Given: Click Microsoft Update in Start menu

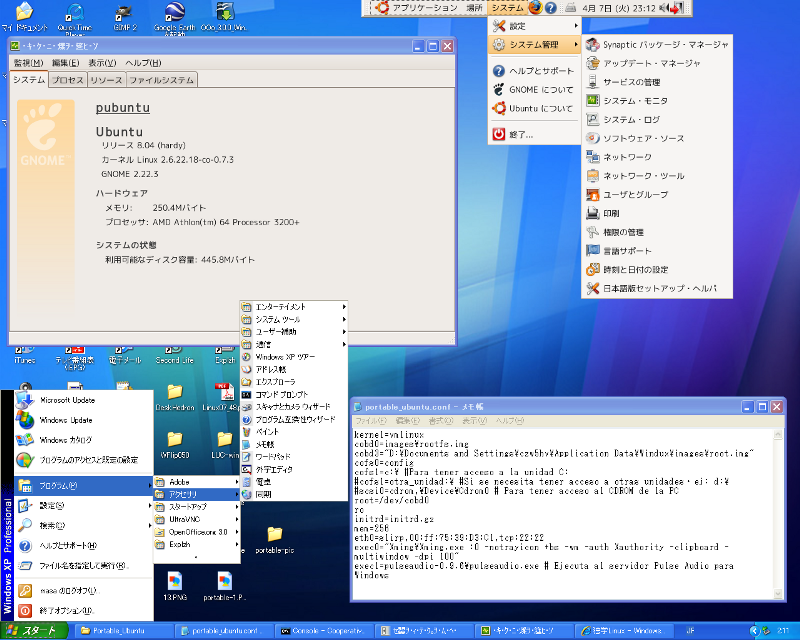Looking at the screenshot, I should (84, 400).
